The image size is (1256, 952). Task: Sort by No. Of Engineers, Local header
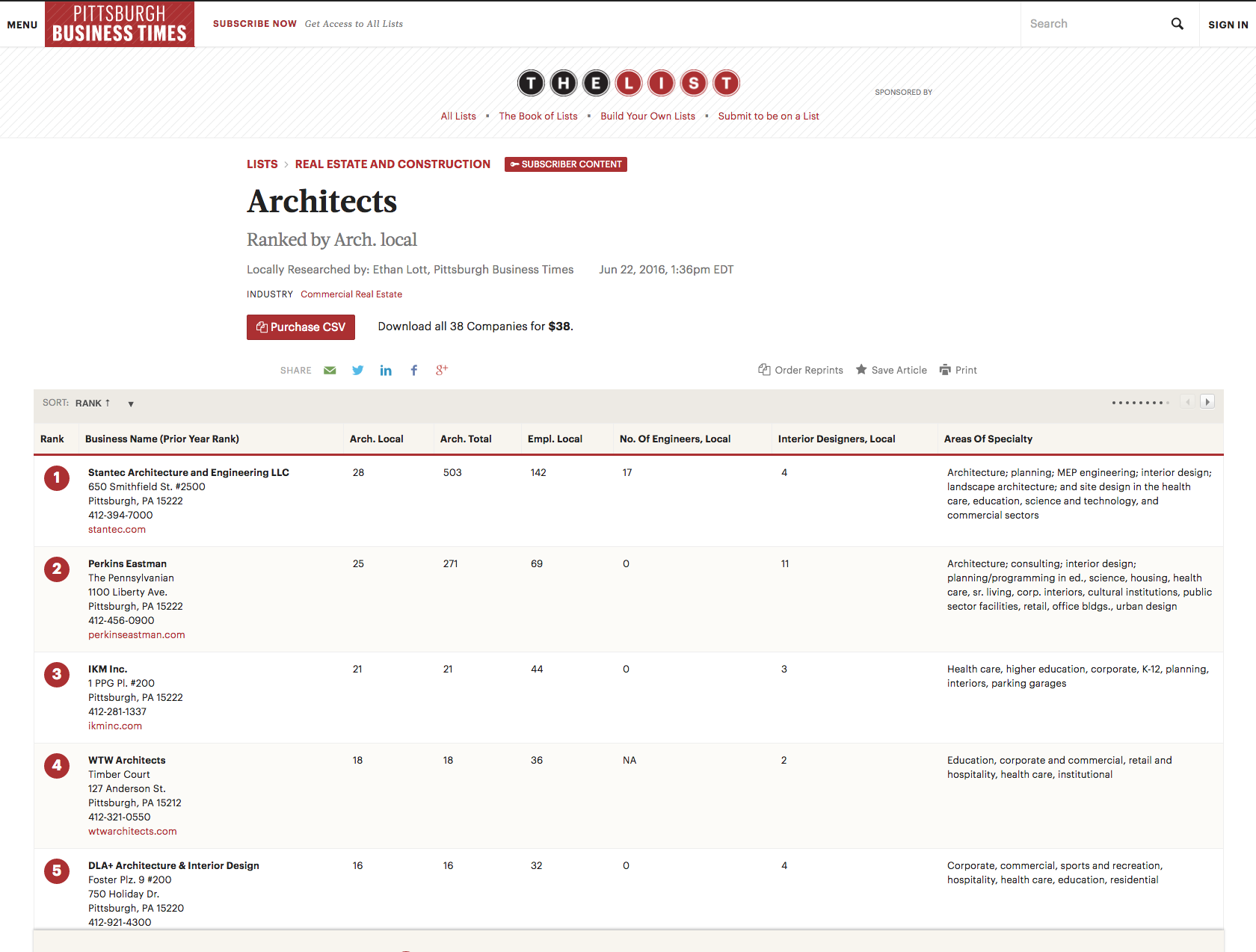click(675, 439)
